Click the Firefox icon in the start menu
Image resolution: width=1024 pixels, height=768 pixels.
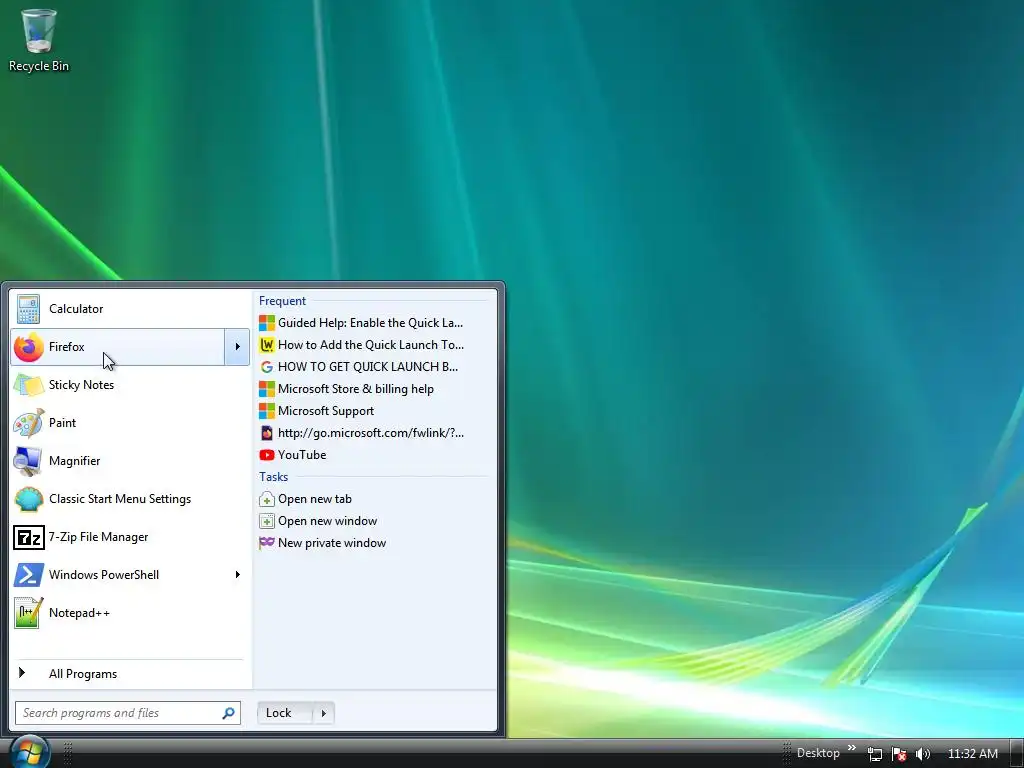[x=28, y=347]
